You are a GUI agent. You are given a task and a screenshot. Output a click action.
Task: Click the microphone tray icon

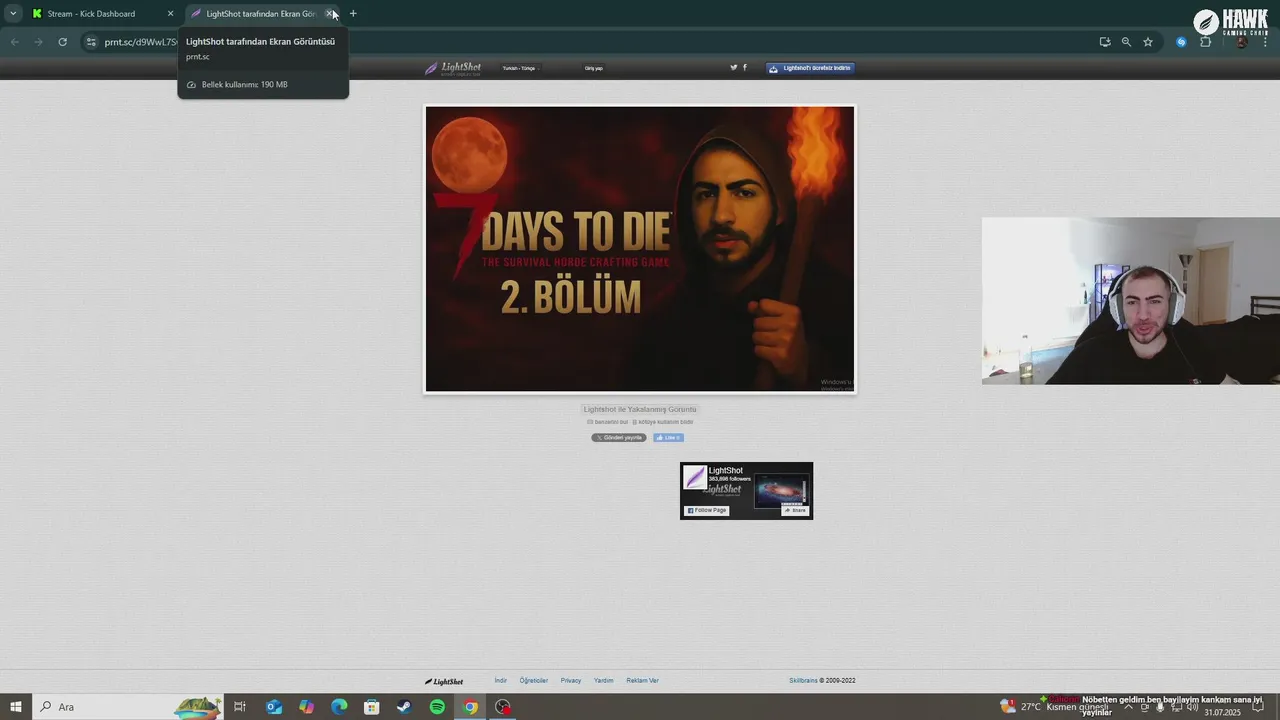click(1160, 707)
